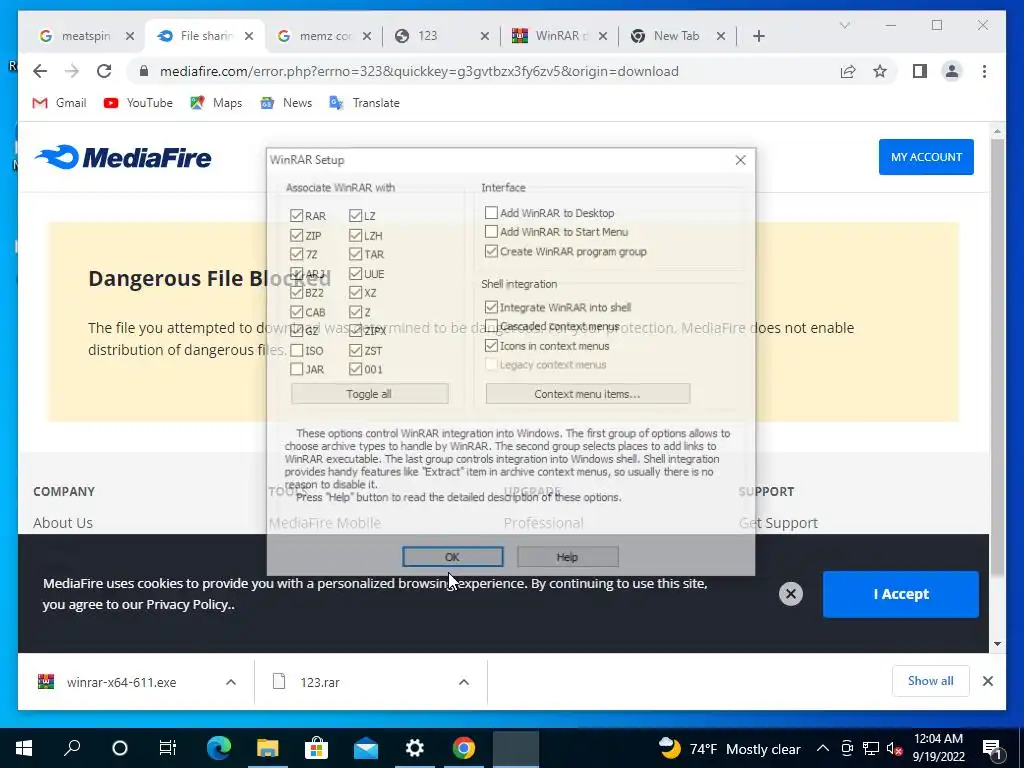Click the volume icon in tray
The image size is (1024, 768).
click(894, 748)
